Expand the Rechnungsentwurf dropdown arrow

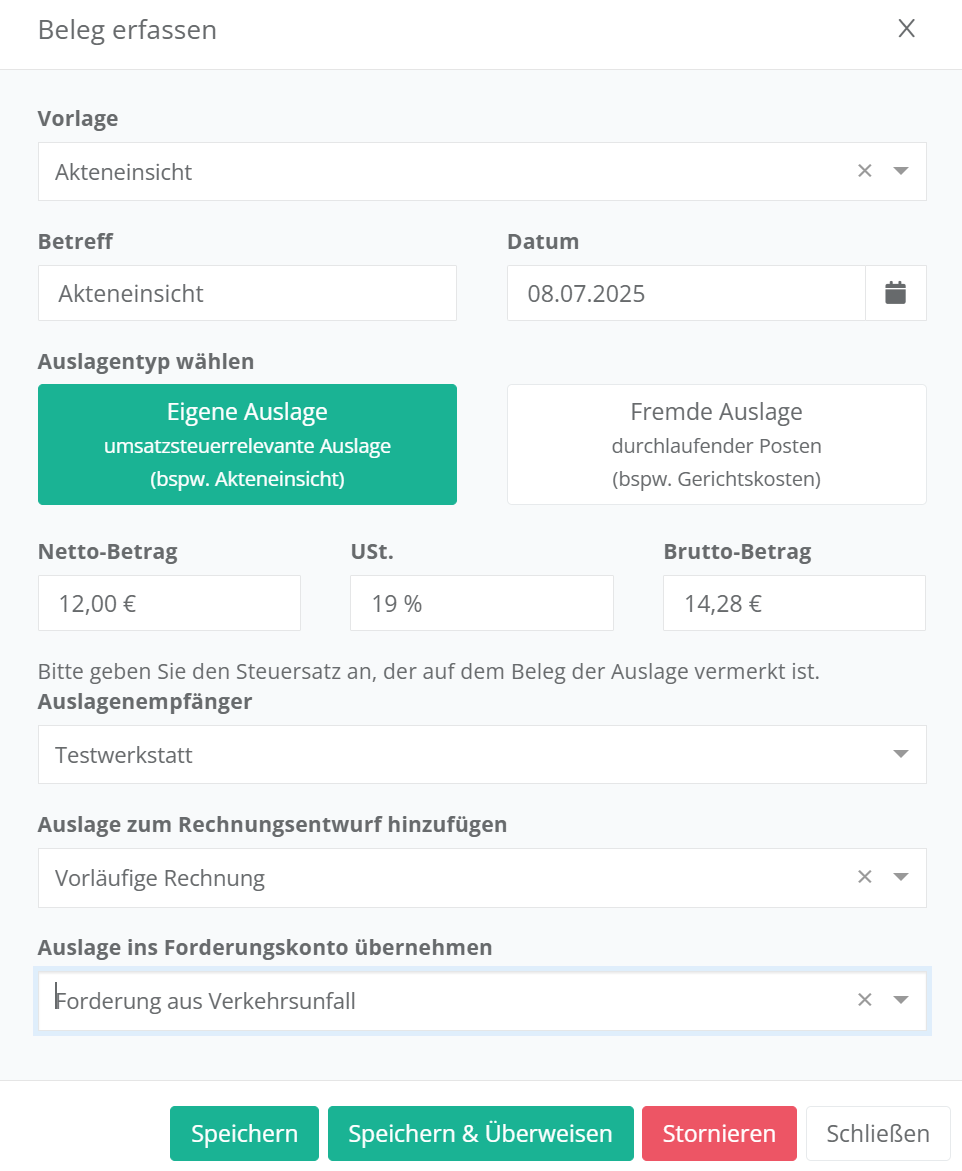tap(901, 877)
